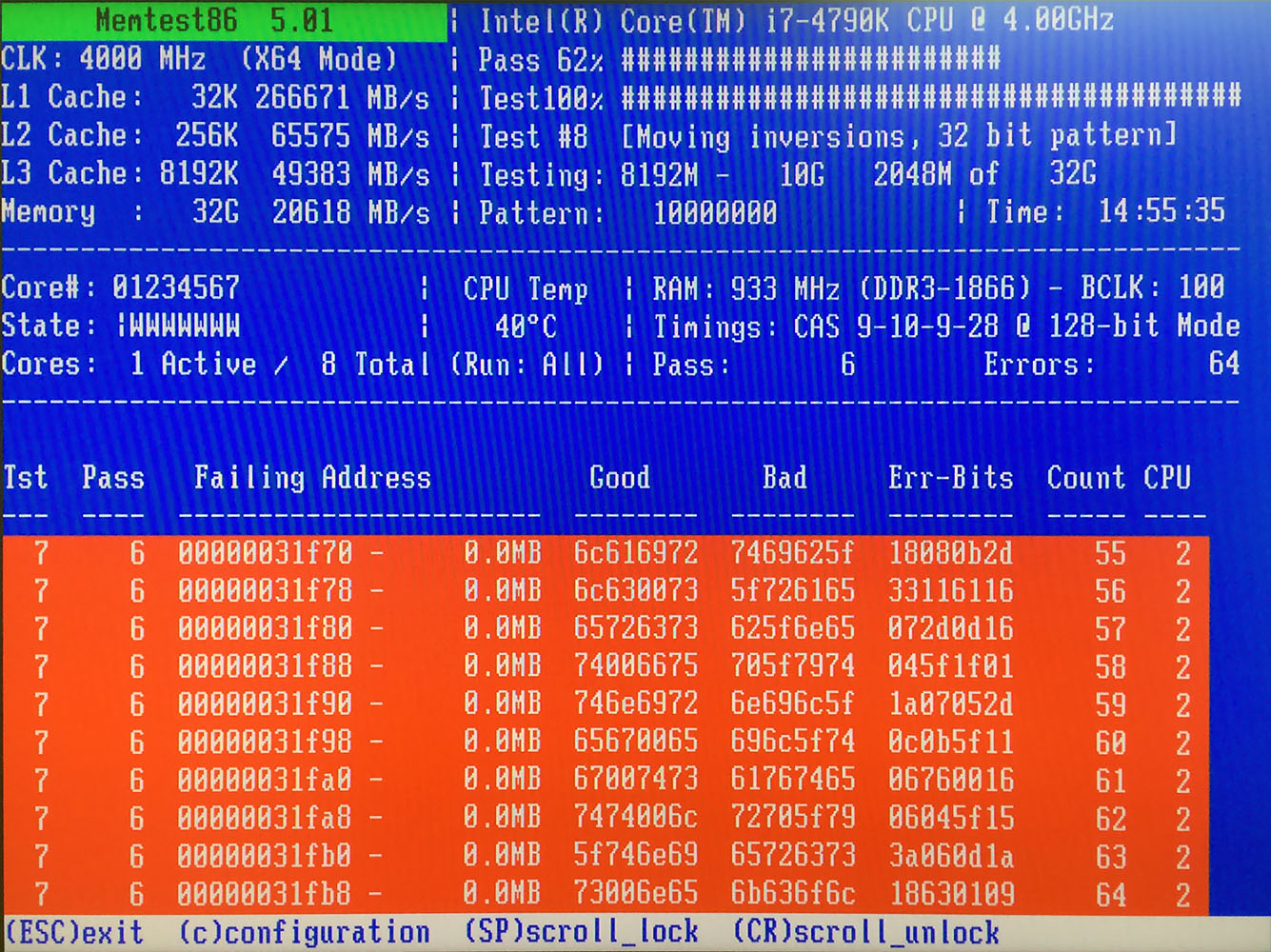The width and height of the screenshot is (1271, 952).
Task: Select (CR)scroll_unlock in bottom bar
Action: [x=866, y=932]
